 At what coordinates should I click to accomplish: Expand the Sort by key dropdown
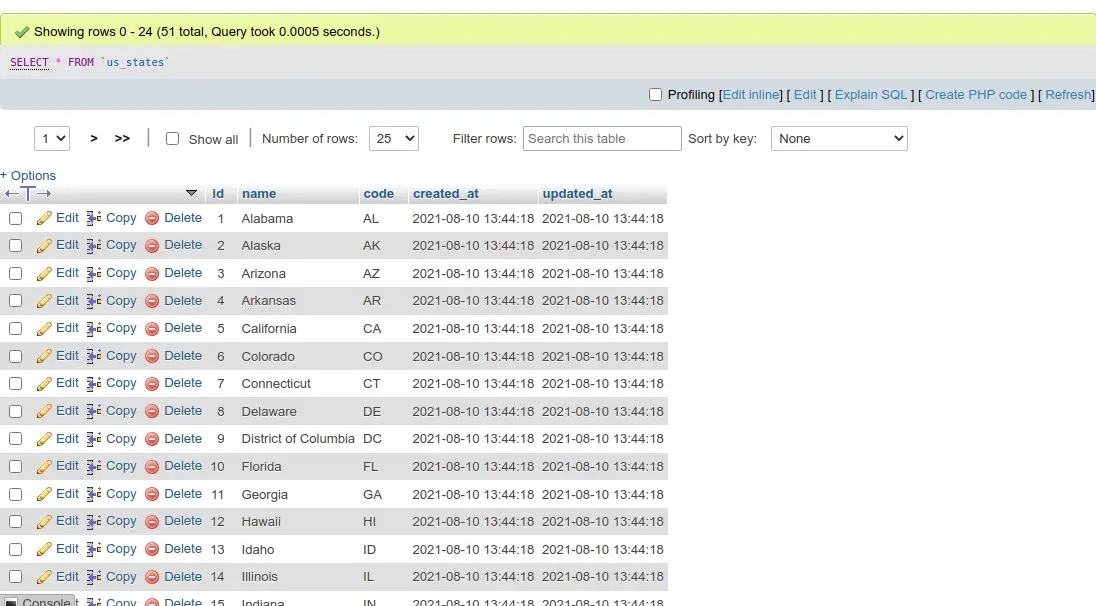tap(838, 139)
